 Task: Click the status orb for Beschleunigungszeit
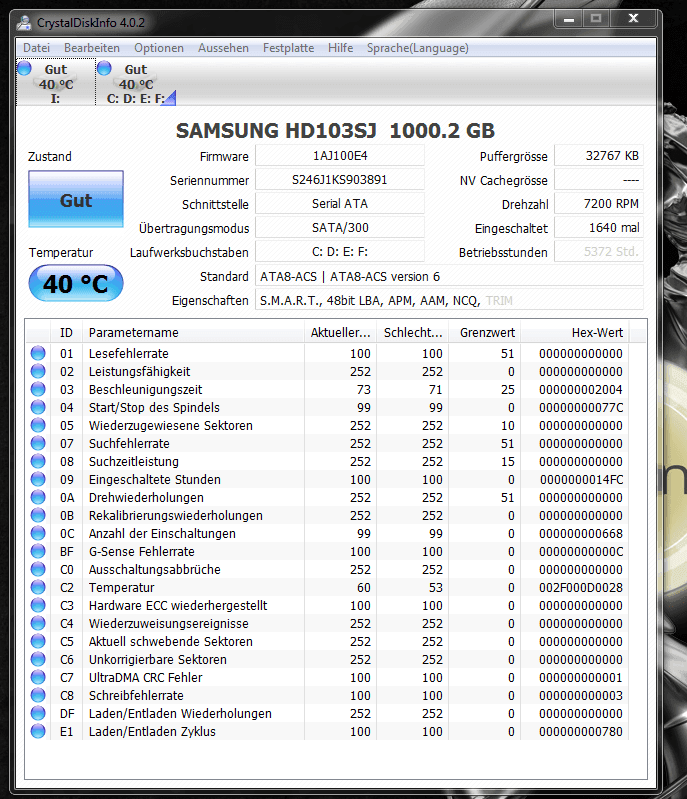(x=38, y=389)
